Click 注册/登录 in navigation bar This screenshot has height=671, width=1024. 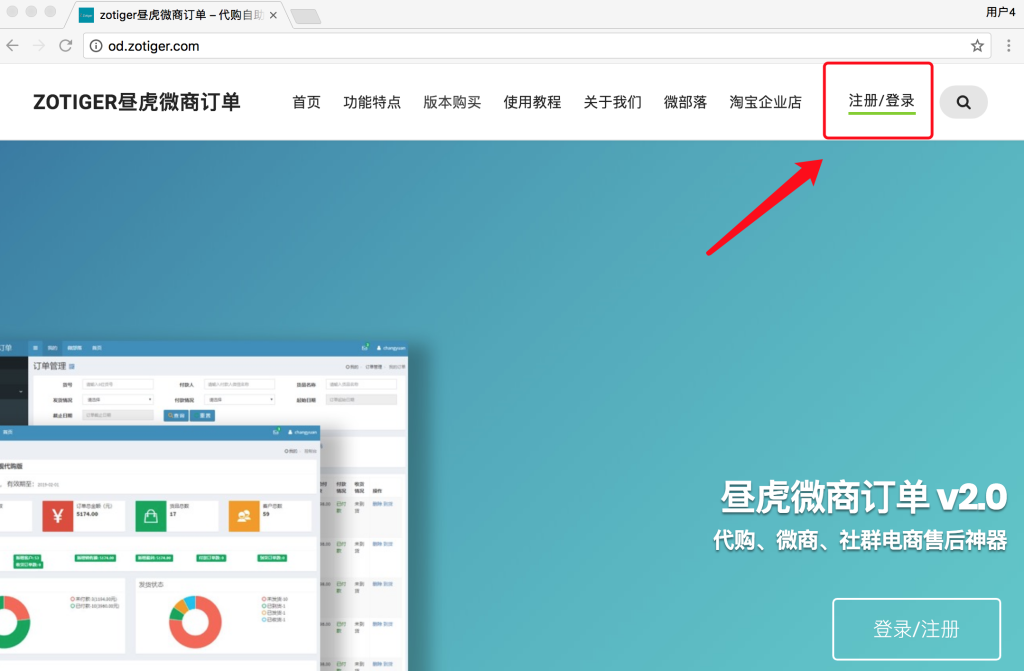click(x=882, y=101)
